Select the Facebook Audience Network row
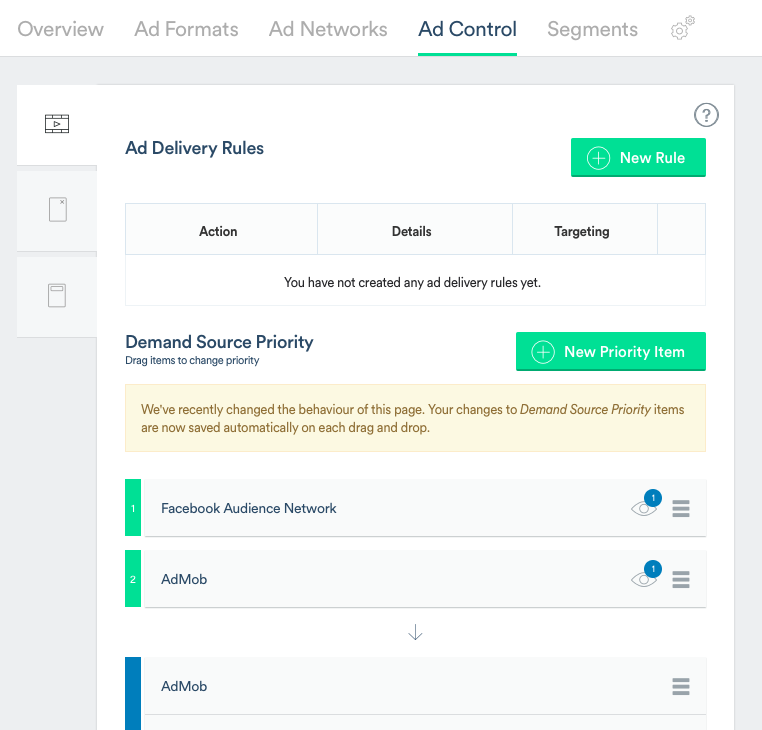The image size is (762, 730). tap(380, 508)
